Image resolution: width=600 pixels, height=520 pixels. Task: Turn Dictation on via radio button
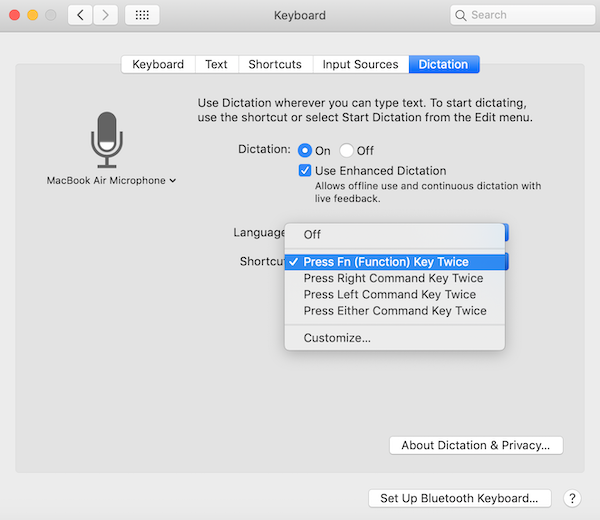pyautogui.click(x=305, y=150)
